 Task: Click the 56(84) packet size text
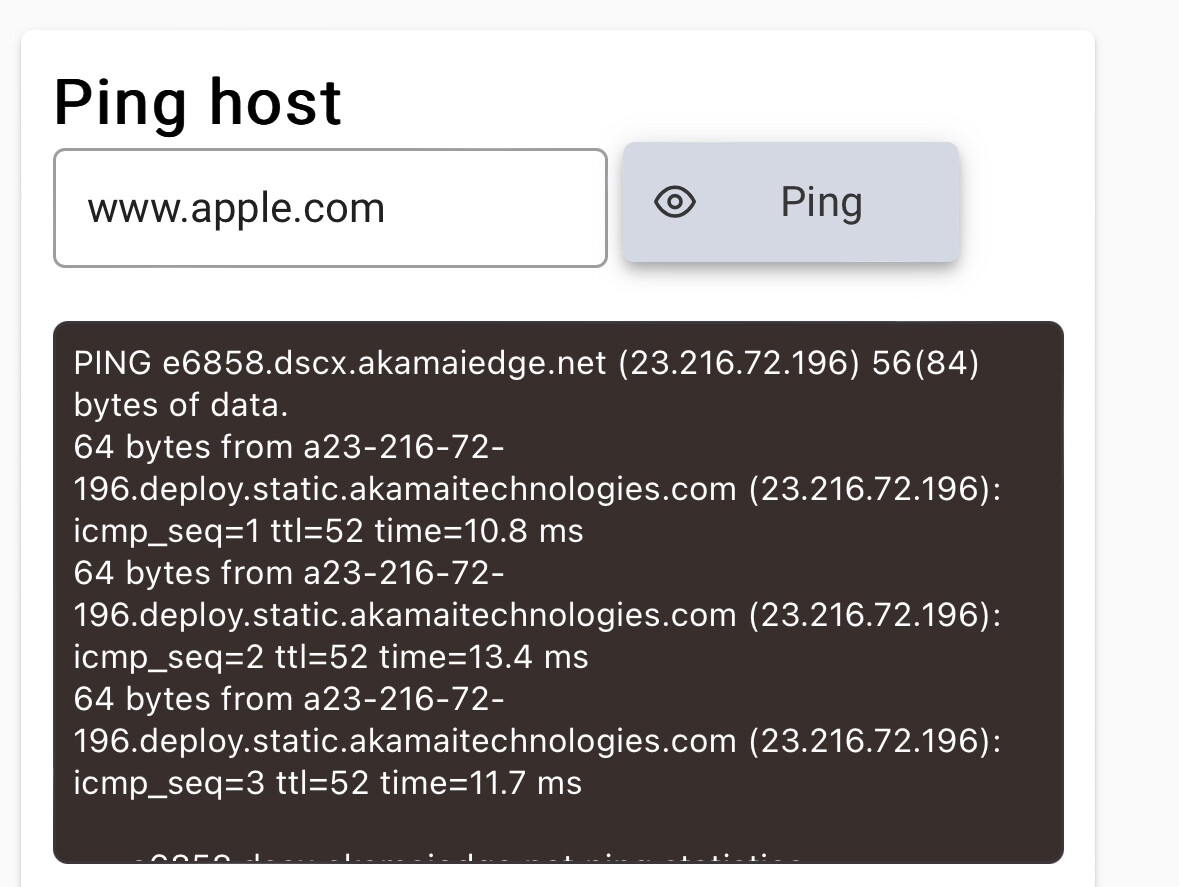coord(926,363)
